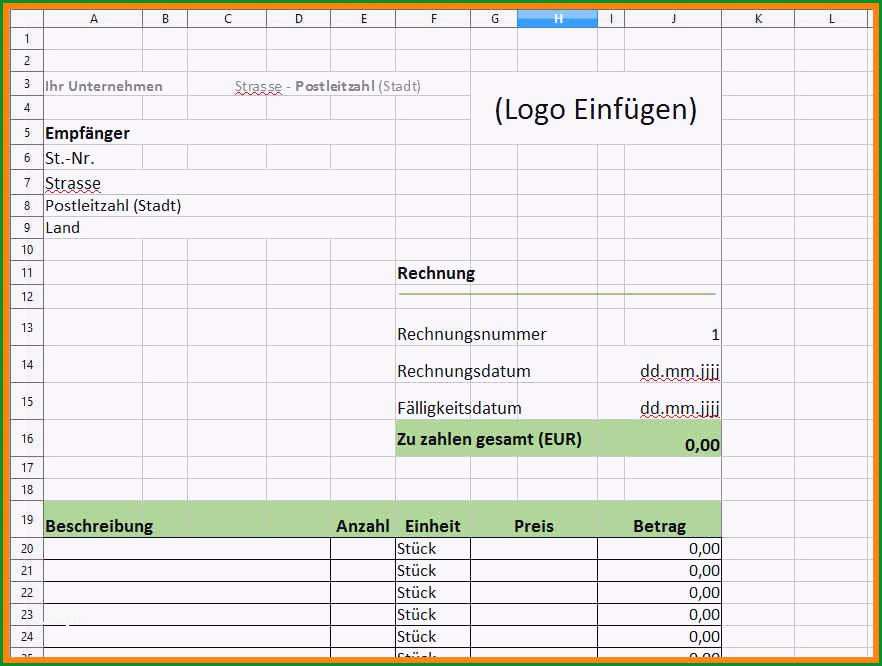Select row header 3
This screenshot has height=666, width=882.
pyautogui.click(x=27, y=84)
